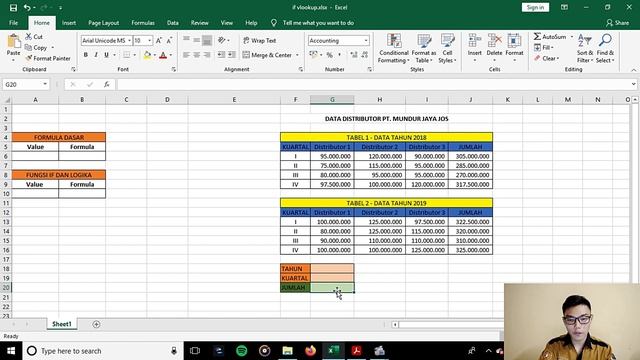The width and height of the screenshot is (640, 360).
Task: Open the File menu
Action: 13,23
